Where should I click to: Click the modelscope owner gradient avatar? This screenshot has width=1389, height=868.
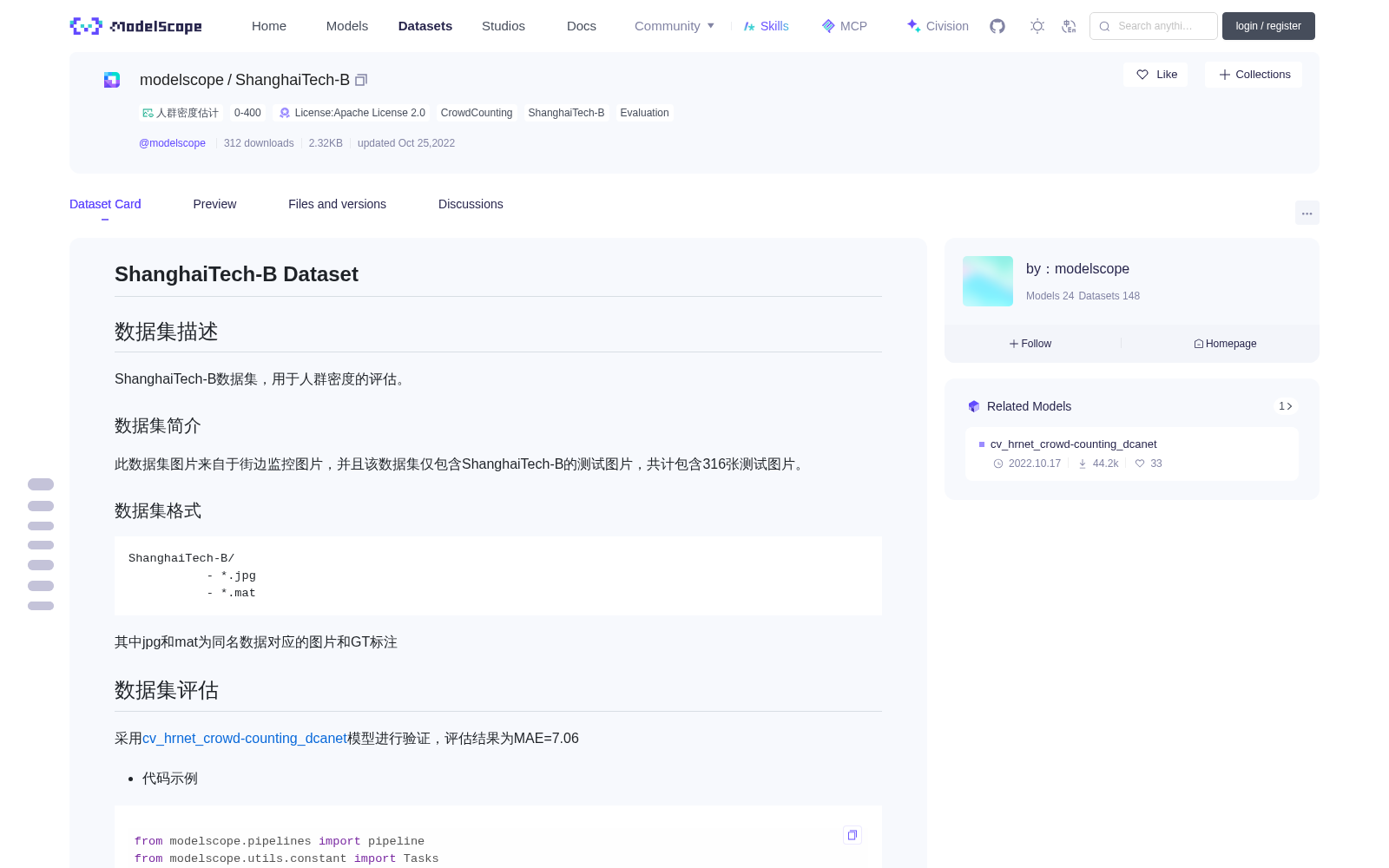click(988, 281)
